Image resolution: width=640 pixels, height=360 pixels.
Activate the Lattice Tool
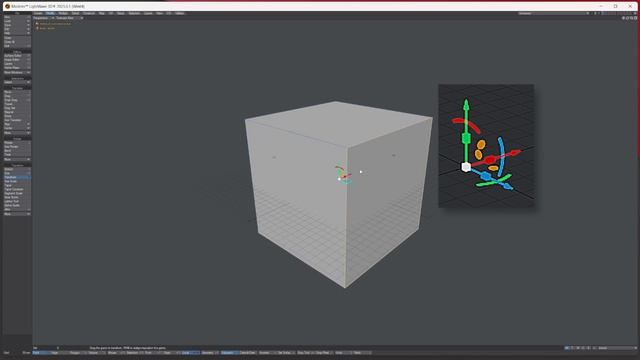tap(17, 201)
